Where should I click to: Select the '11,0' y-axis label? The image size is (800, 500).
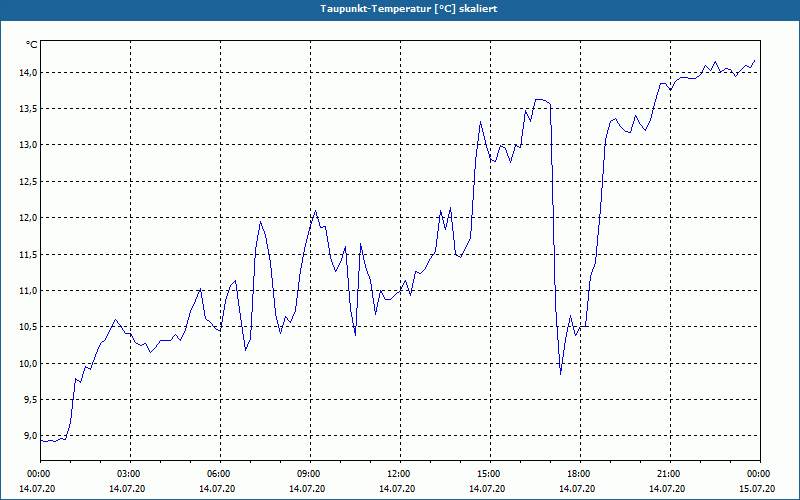pos(29,291)
